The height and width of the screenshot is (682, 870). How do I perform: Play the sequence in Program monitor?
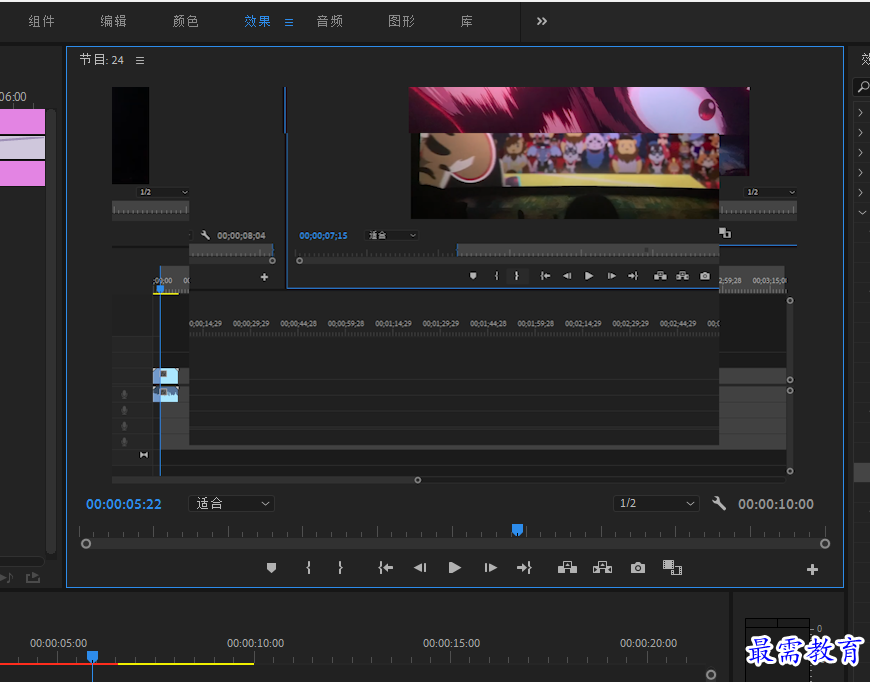[454, 568]
